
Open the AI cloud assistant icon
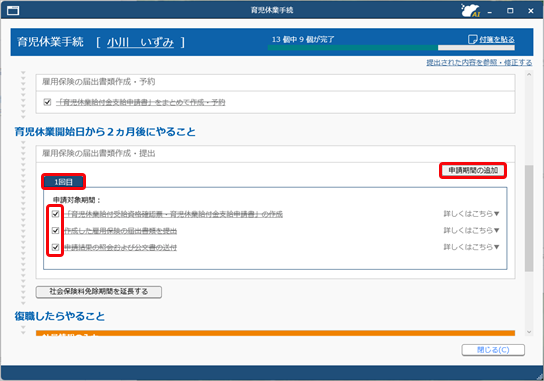click(470, 10)
